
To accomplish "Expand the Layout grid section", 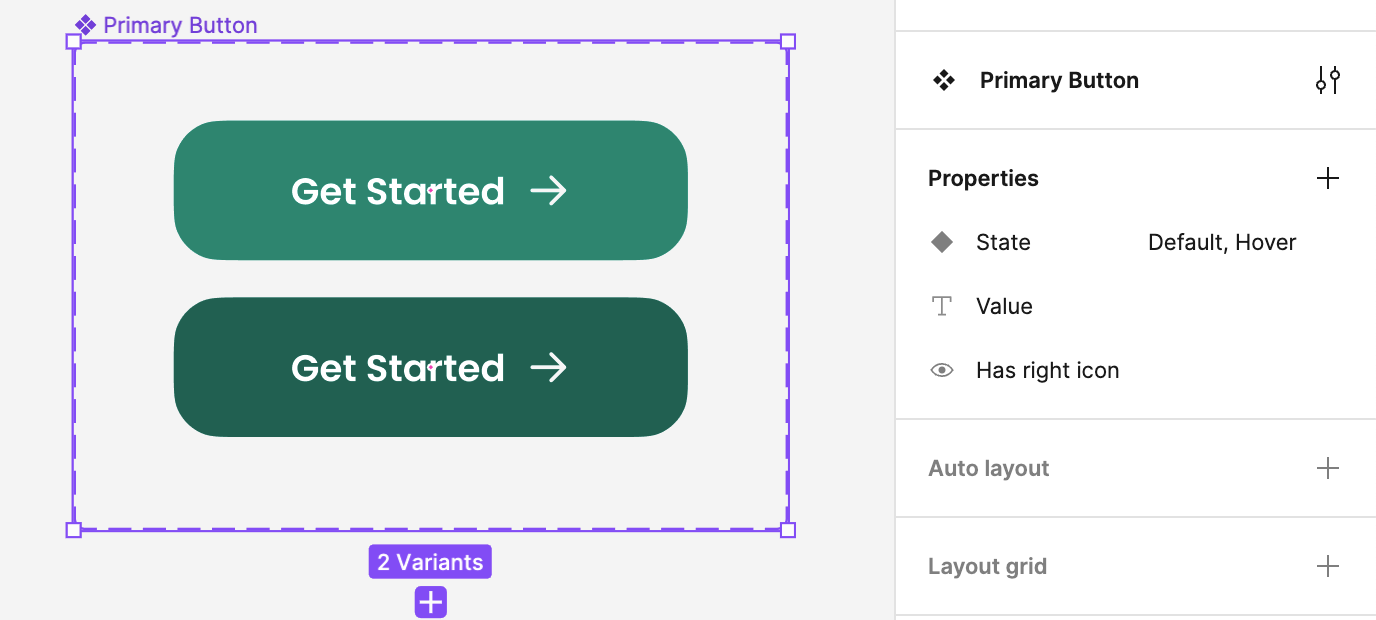I will (x=987, y=566).
